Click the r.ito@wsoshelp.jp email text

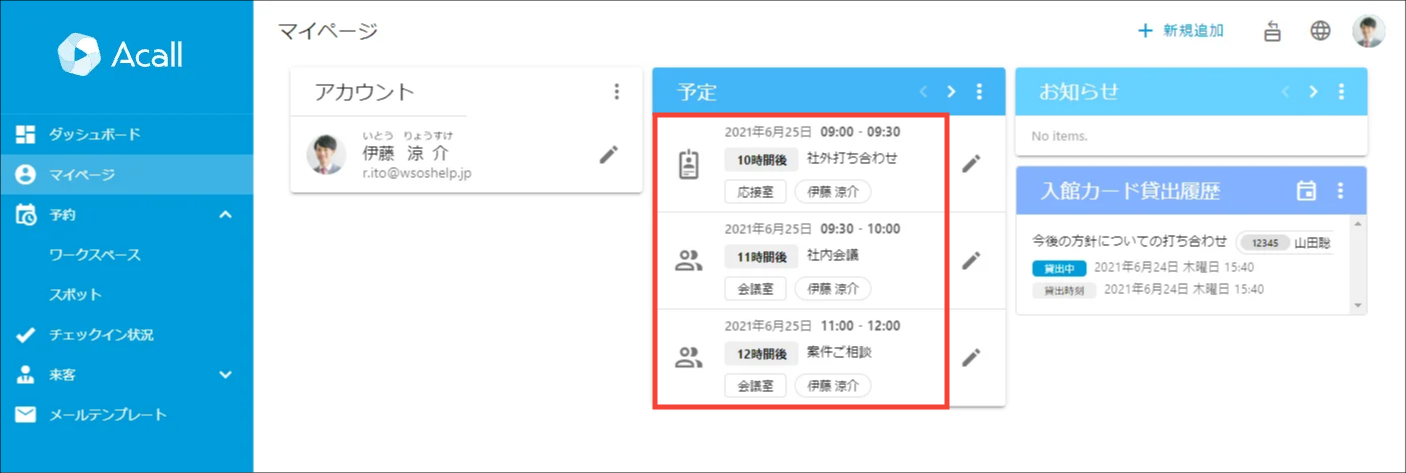(417, 173)
